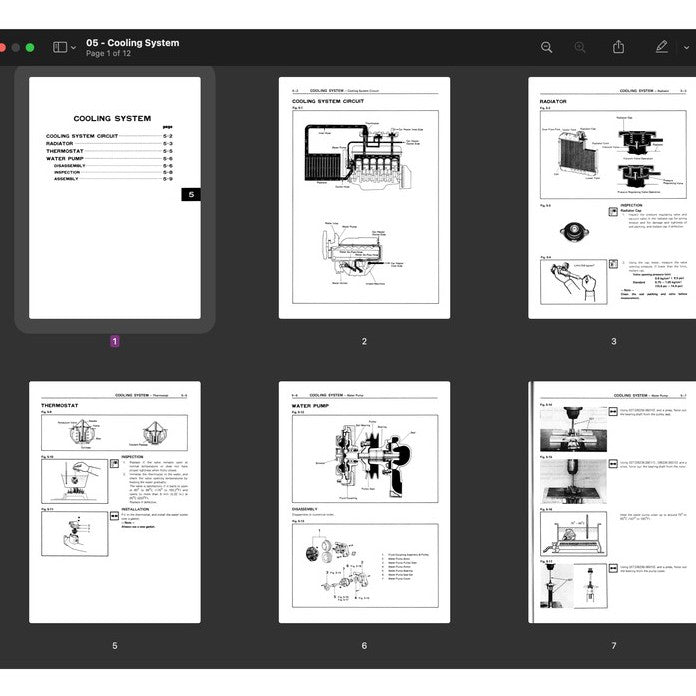The image size is (696, 696).
Task: Click the page number 6 label
Action: coord(364,645)
